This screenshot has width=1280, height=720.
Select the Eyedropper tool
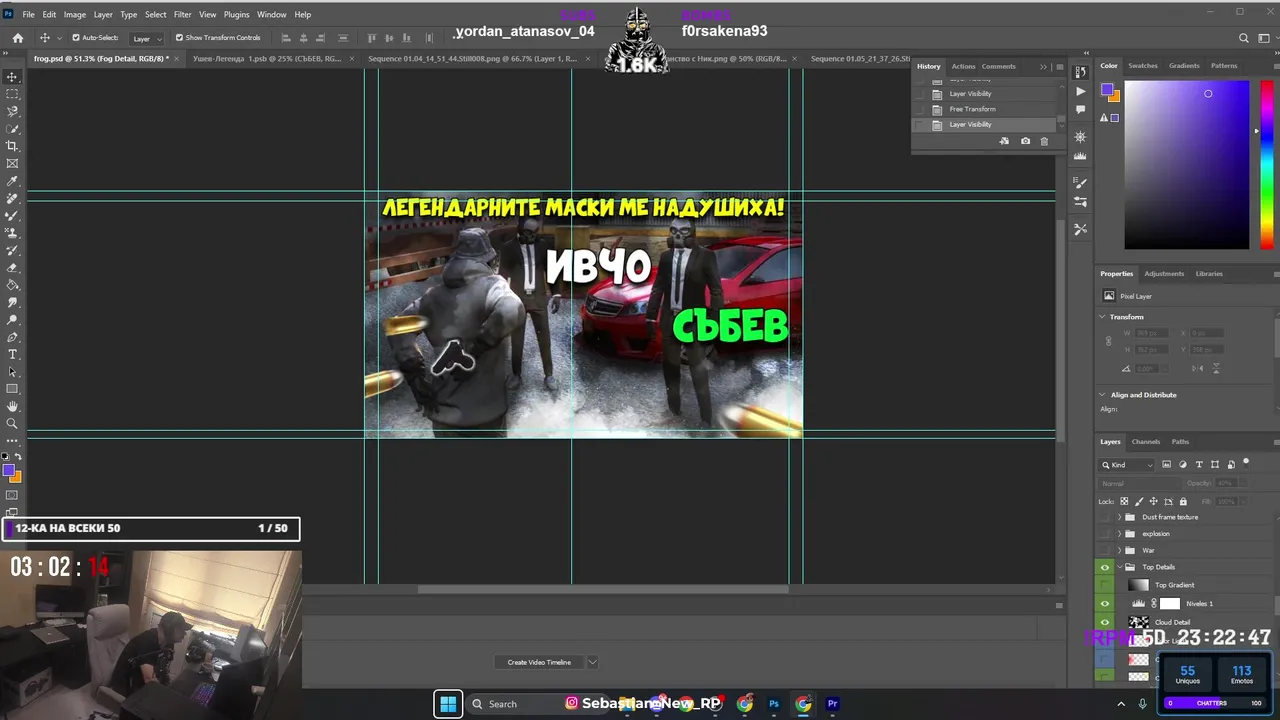[x=12, y=181]
